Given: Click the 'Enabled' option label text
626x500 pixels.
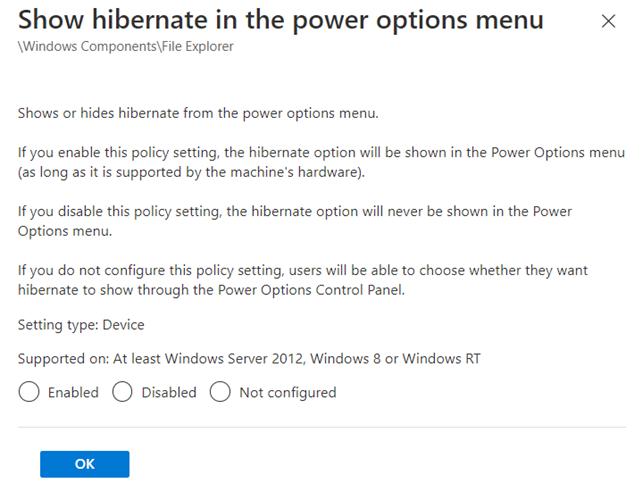Looking at the screenshot, I should 73,393.
